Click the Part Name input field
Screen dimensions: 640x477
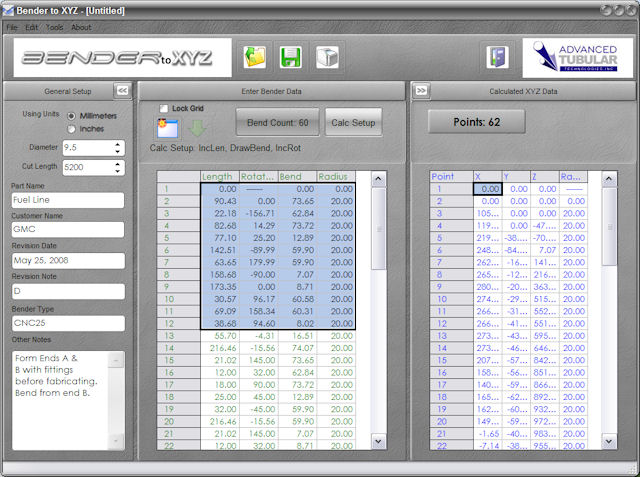[x=66, y=200]
